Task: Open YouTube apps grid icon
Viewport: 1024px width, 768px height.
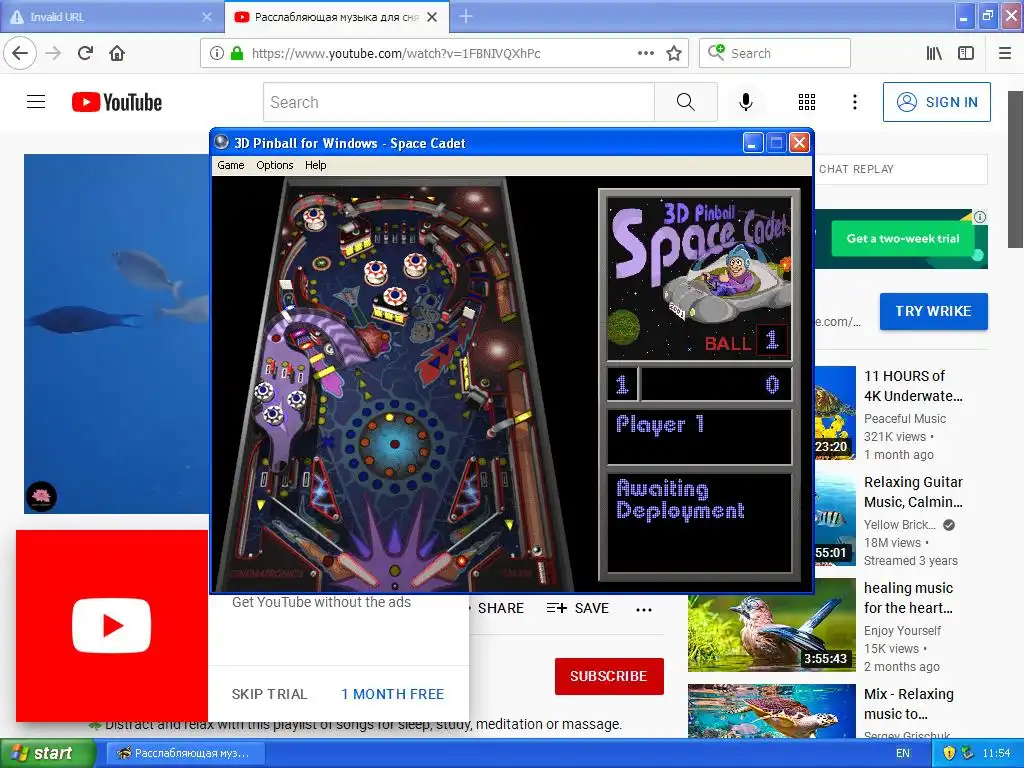Action: (x=807, y=102)
